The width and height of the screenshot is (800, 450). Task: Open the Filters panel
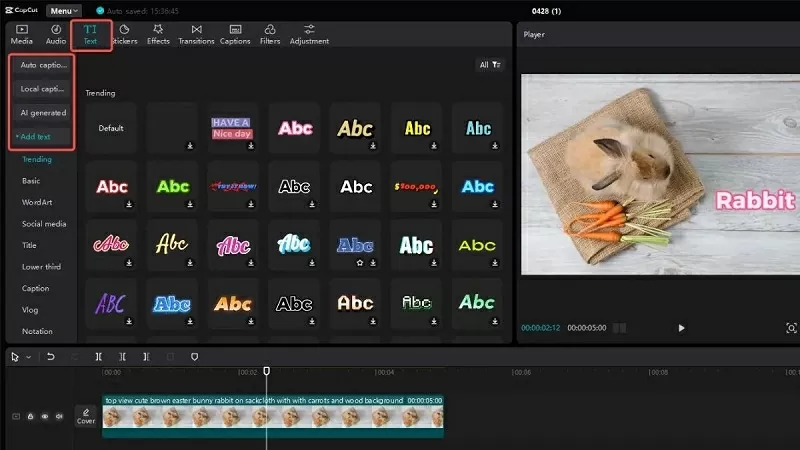click(270, 35)
